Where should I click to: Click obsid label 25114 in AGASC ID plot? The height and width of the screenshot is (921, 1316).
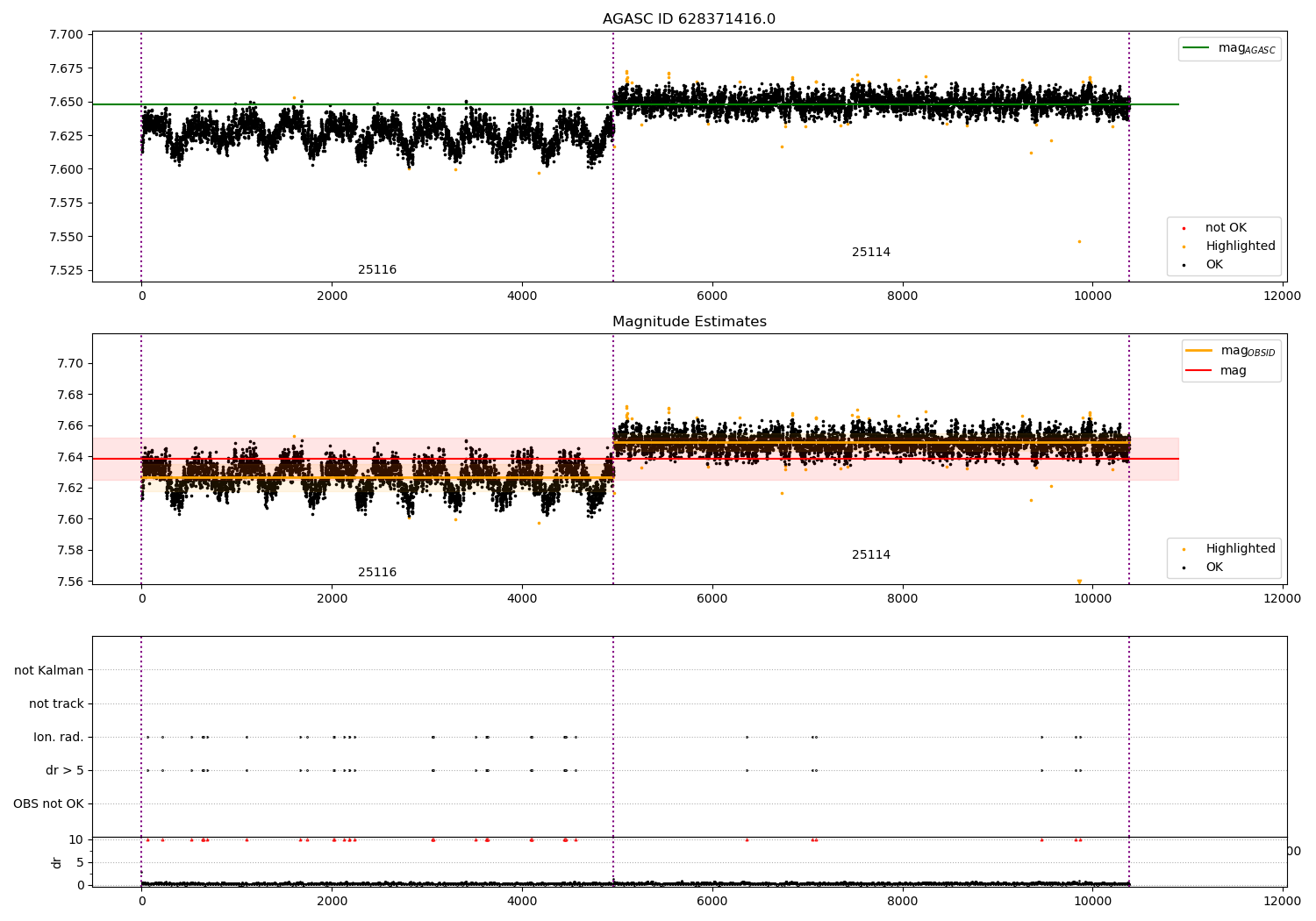(x=871, y=253)
